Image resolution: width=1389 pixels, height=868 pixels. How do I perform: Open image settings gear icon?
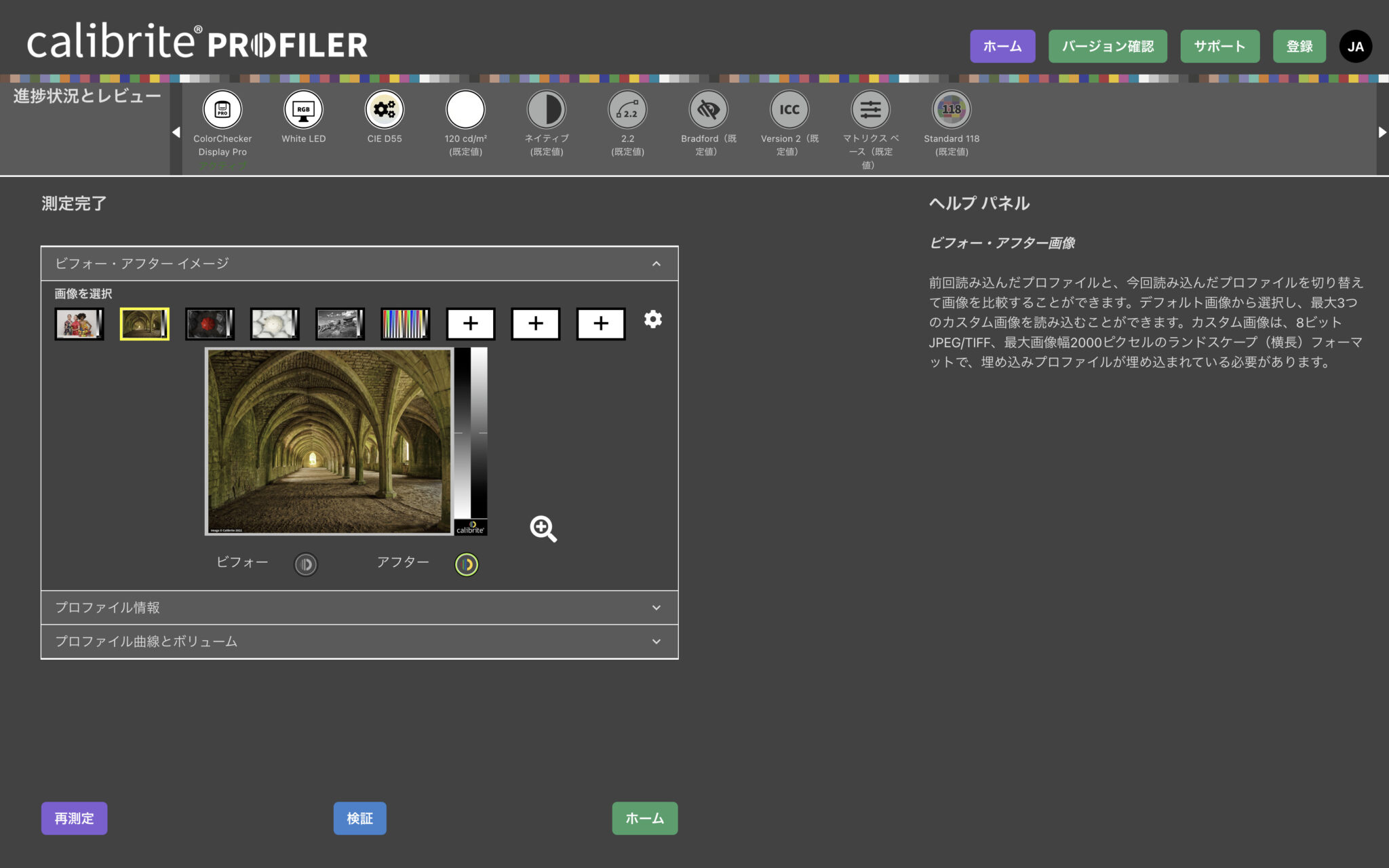[652, 319]
